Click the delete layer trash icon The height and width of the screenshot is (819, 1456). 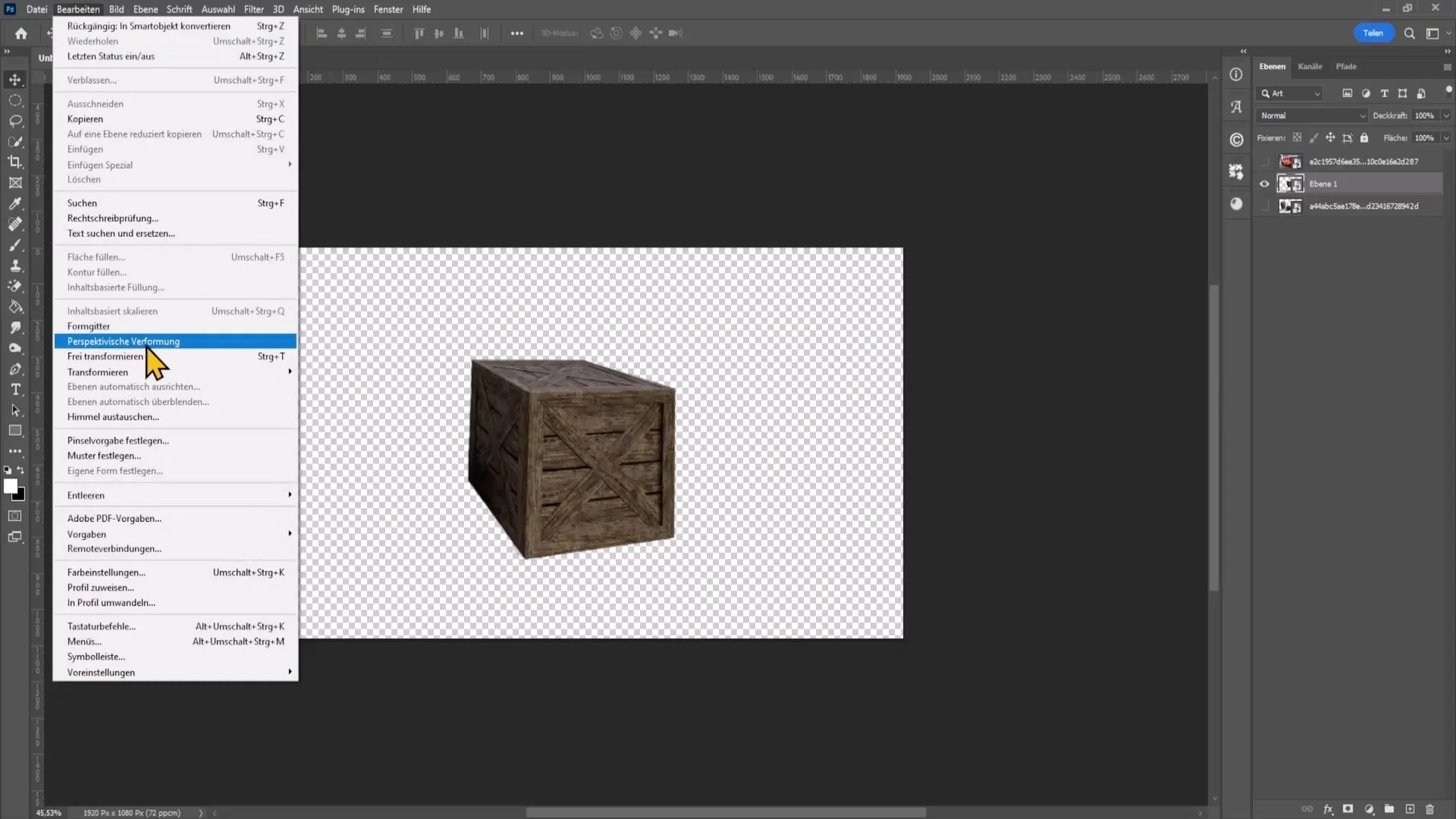tap(1429, 809)
